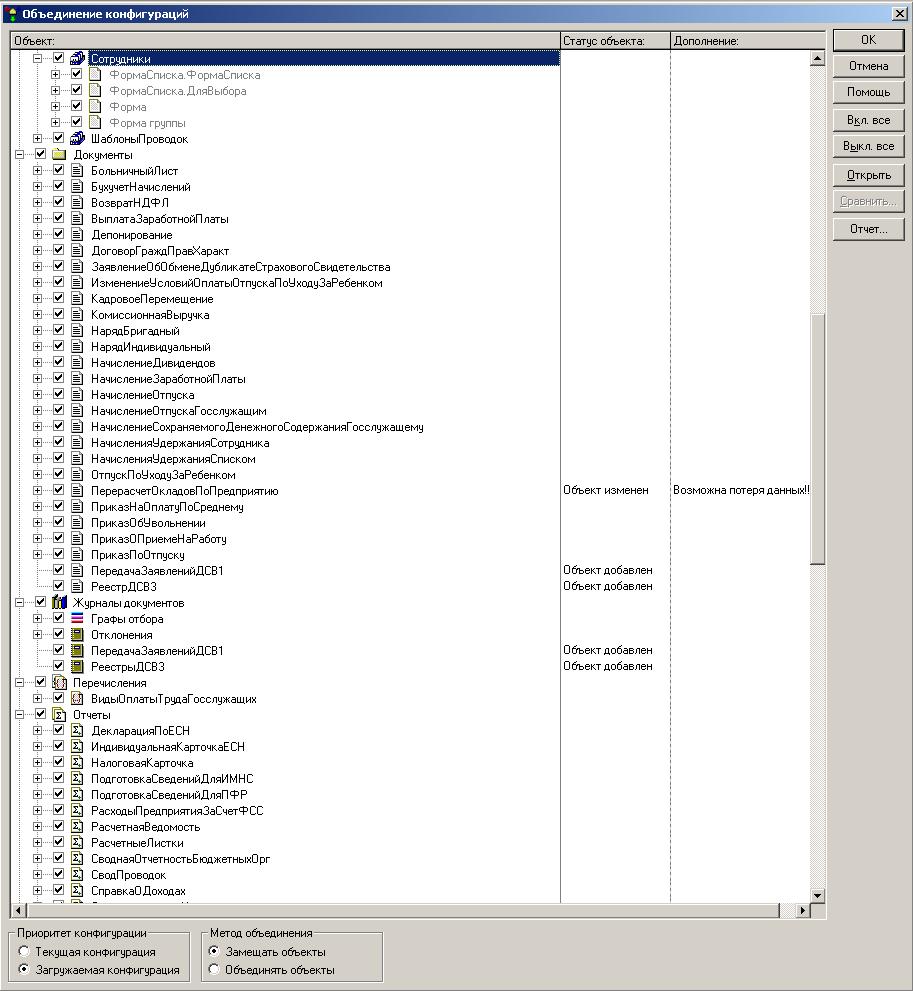Viewport: 913px width, 991px height.
Task: Click the Объект column header
Action: [x=284, y=41]
